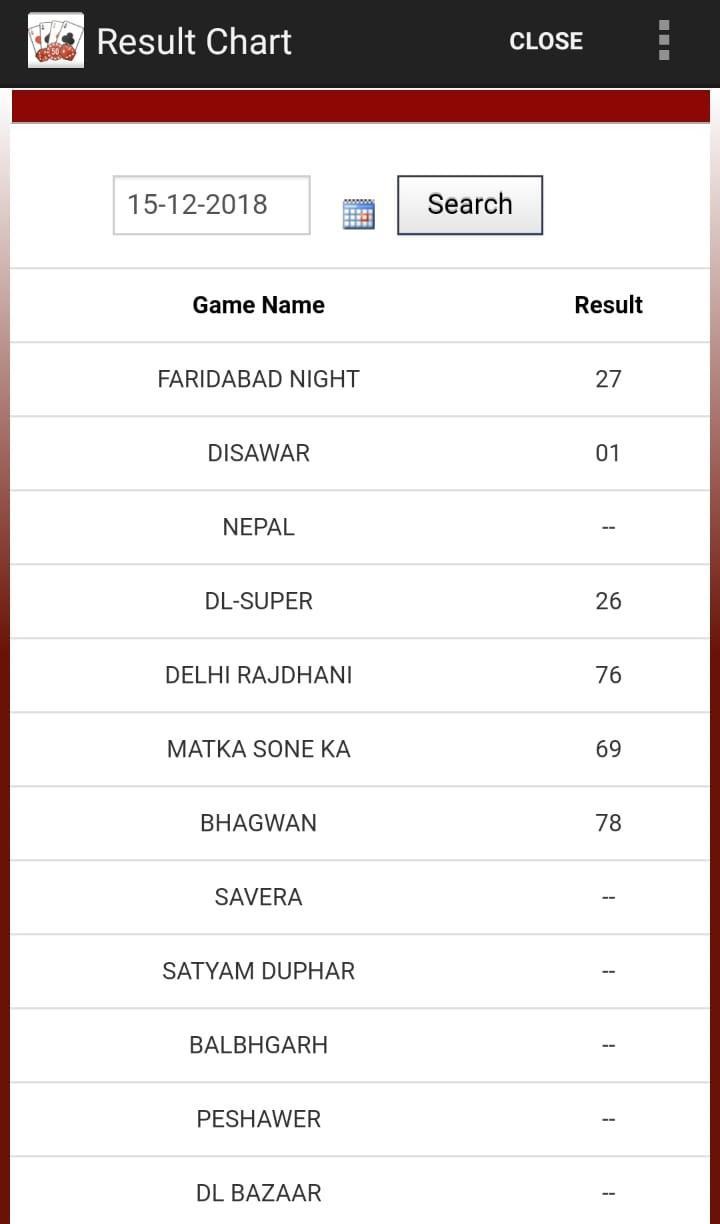The image size is (720, 1224).
Task: Tap the DL BAZAAR game name
Action: (x=258, y=1193)
